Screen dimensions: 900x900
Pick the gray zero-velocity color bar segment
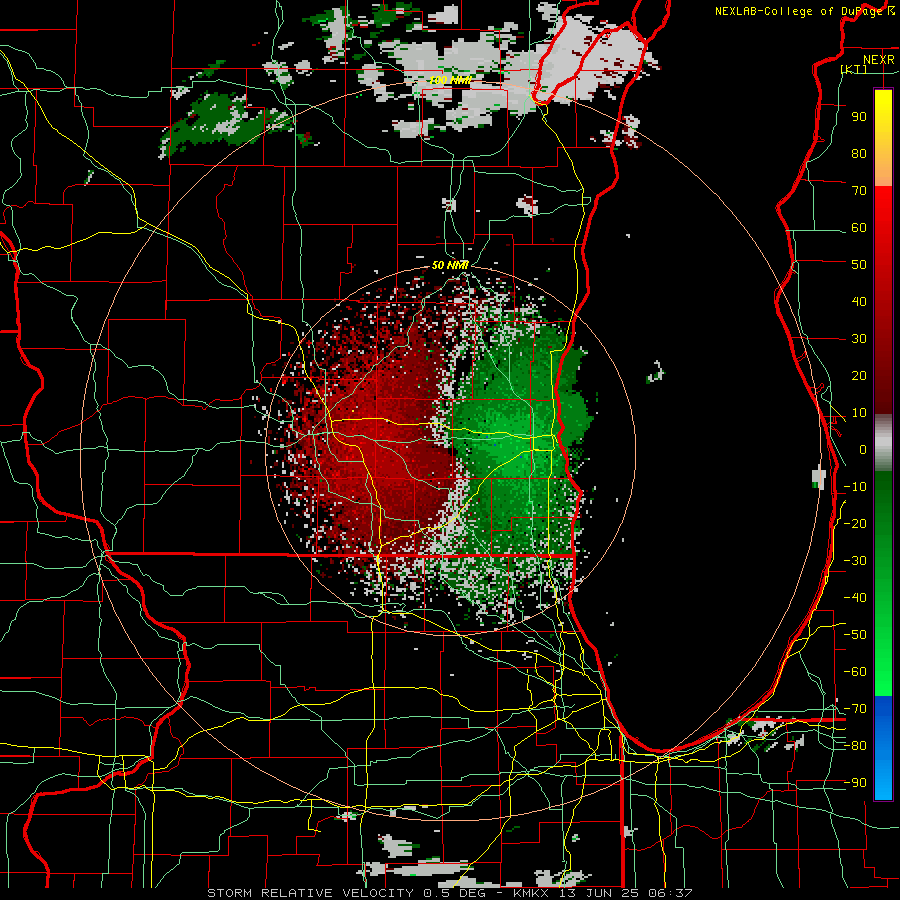(x=883, y=443)
